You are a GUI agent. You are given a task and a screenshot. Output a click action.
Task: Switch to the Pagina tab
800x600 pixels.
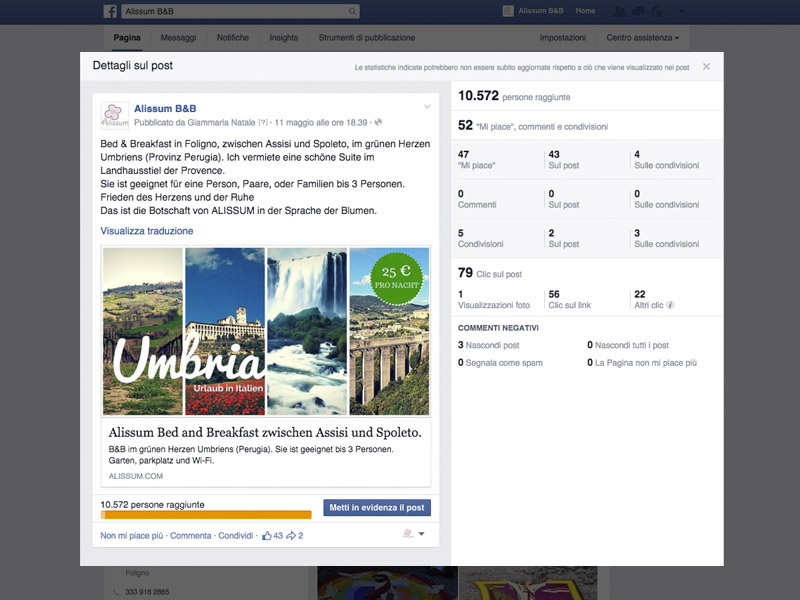point(127,38)
